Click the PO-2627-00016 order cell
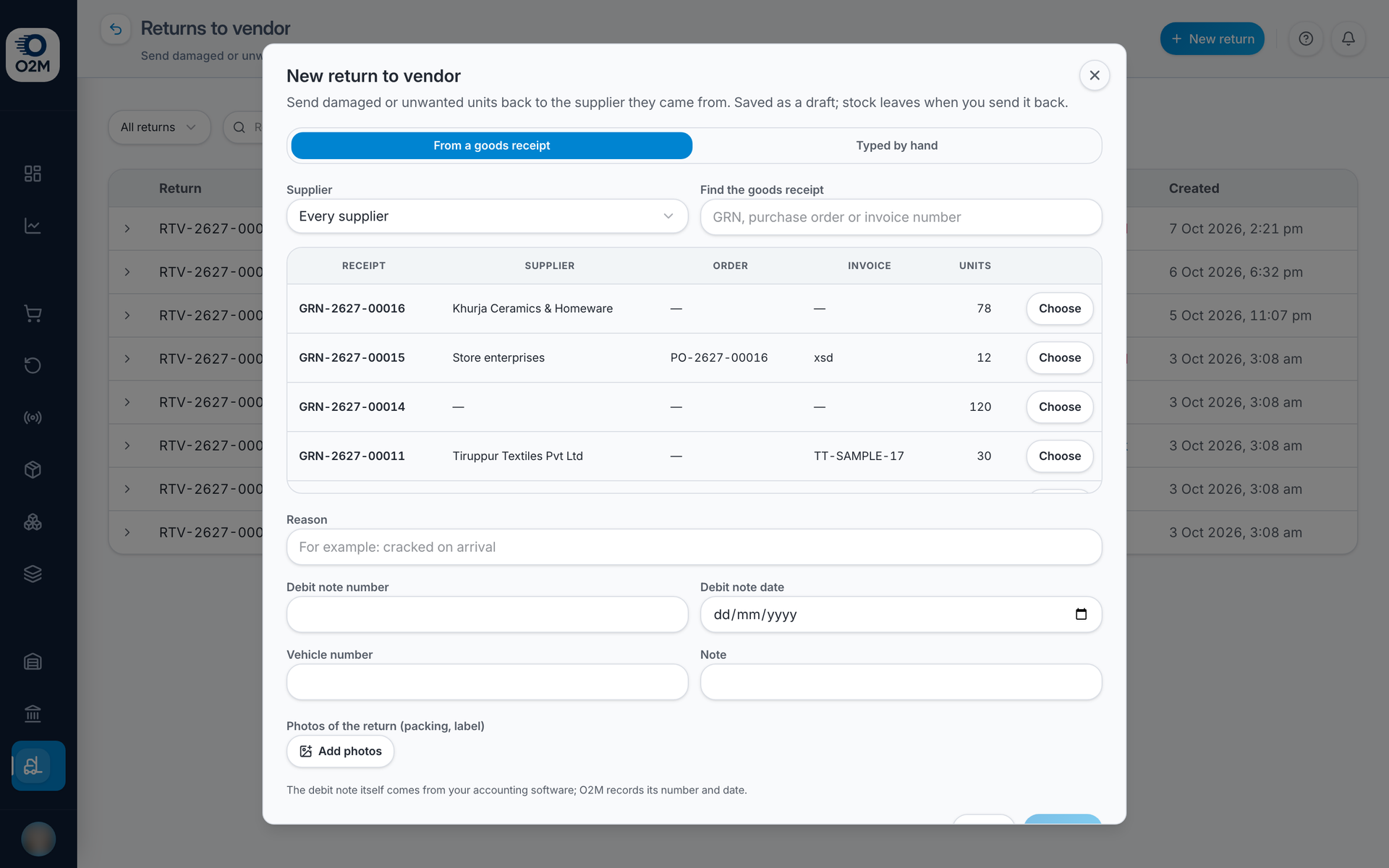Viewport: 1389px width, 868px height. click(x=719, y=357)
